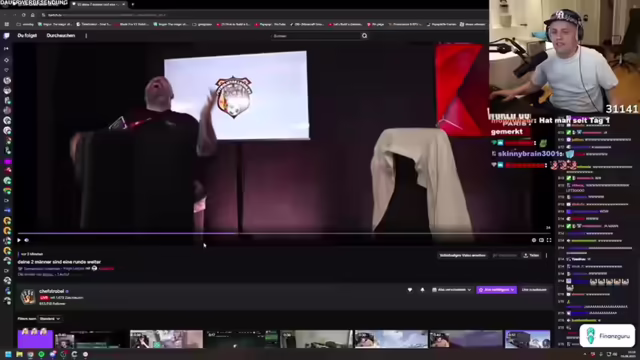Click the Live zuschauen button
Viewport: 640px width, 360px height.
pos(534,290)
